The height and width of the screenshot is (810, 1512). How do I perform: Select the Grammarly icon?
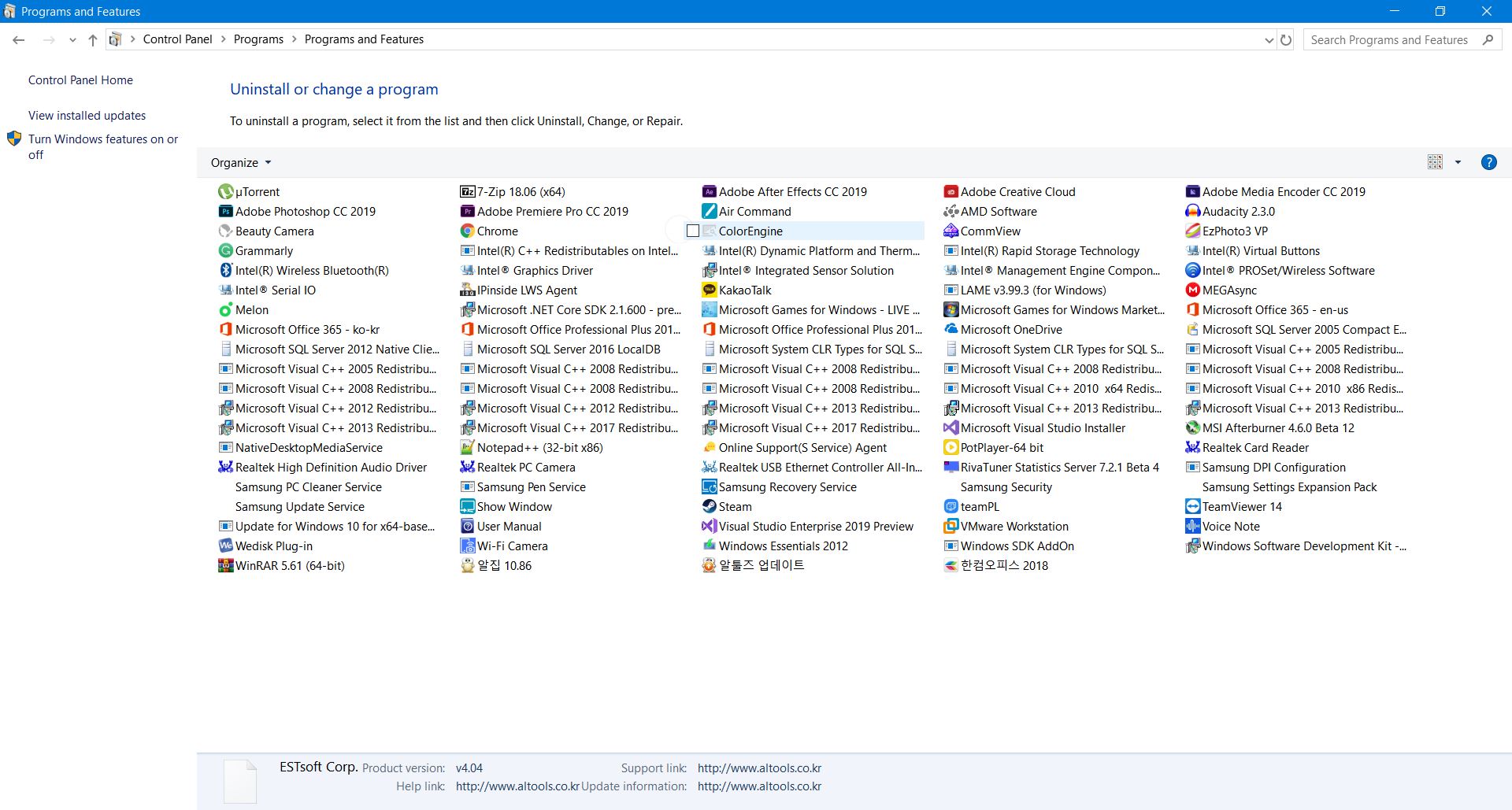click(x=226, y=250)
